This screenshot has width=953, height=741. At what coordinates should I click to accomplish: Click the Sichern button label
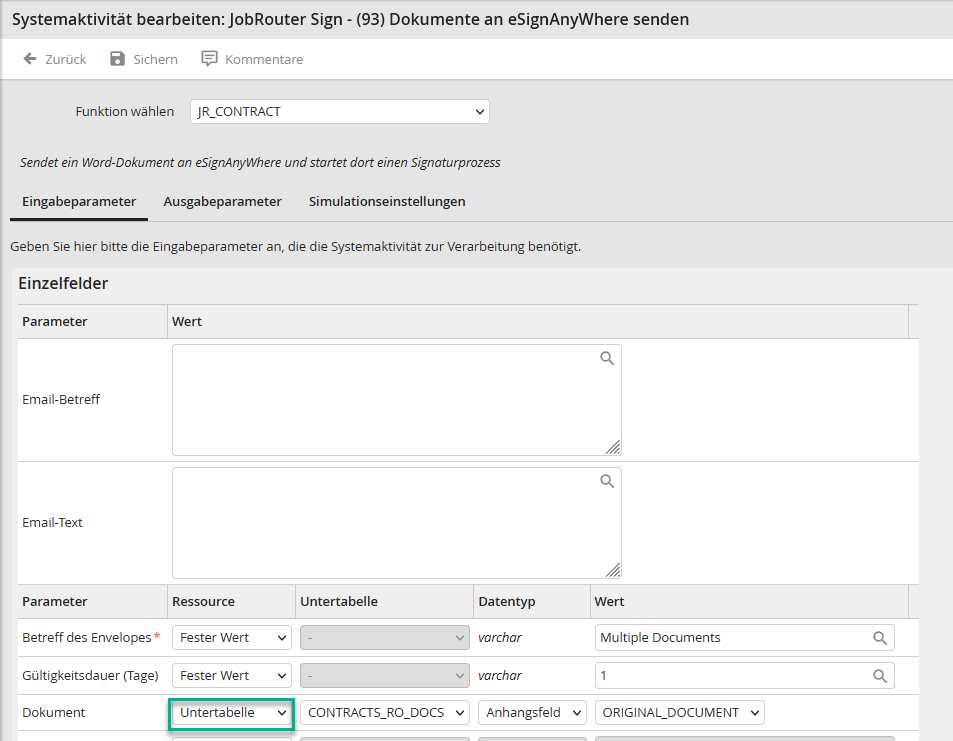(155, 59)
